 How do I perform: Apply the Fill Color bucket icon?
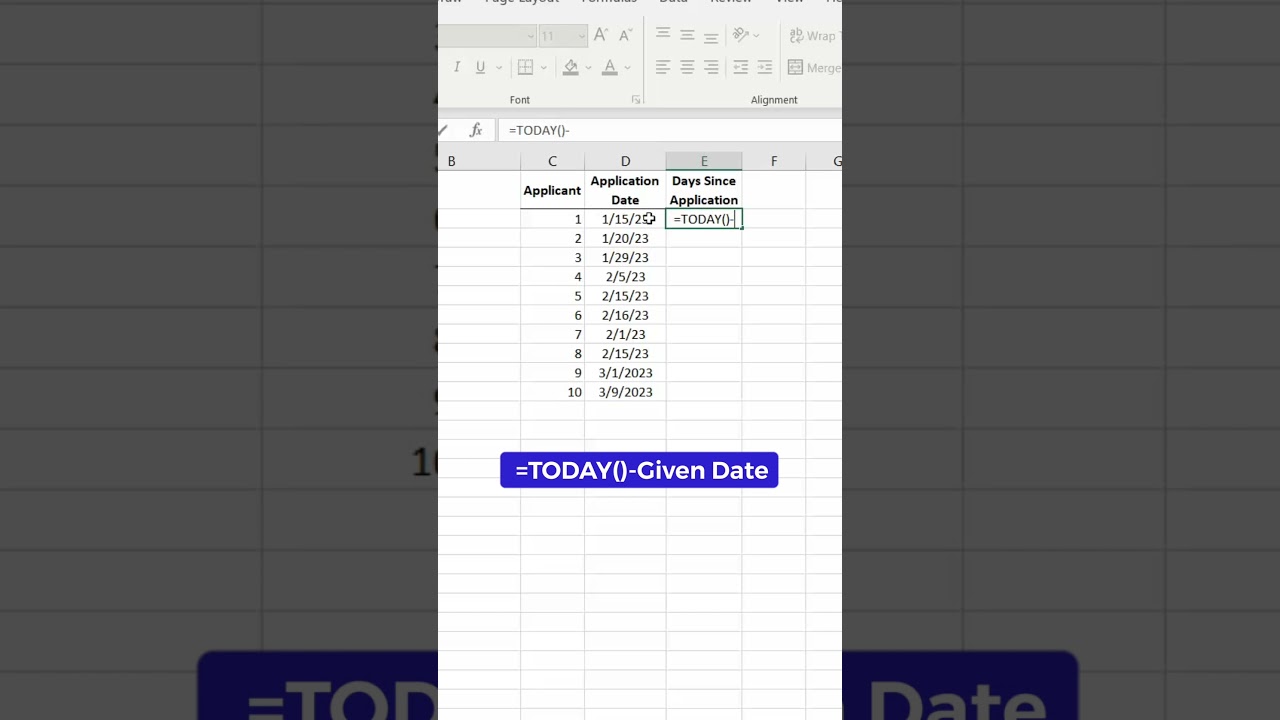pyautogui.click(x=570, y=66)
